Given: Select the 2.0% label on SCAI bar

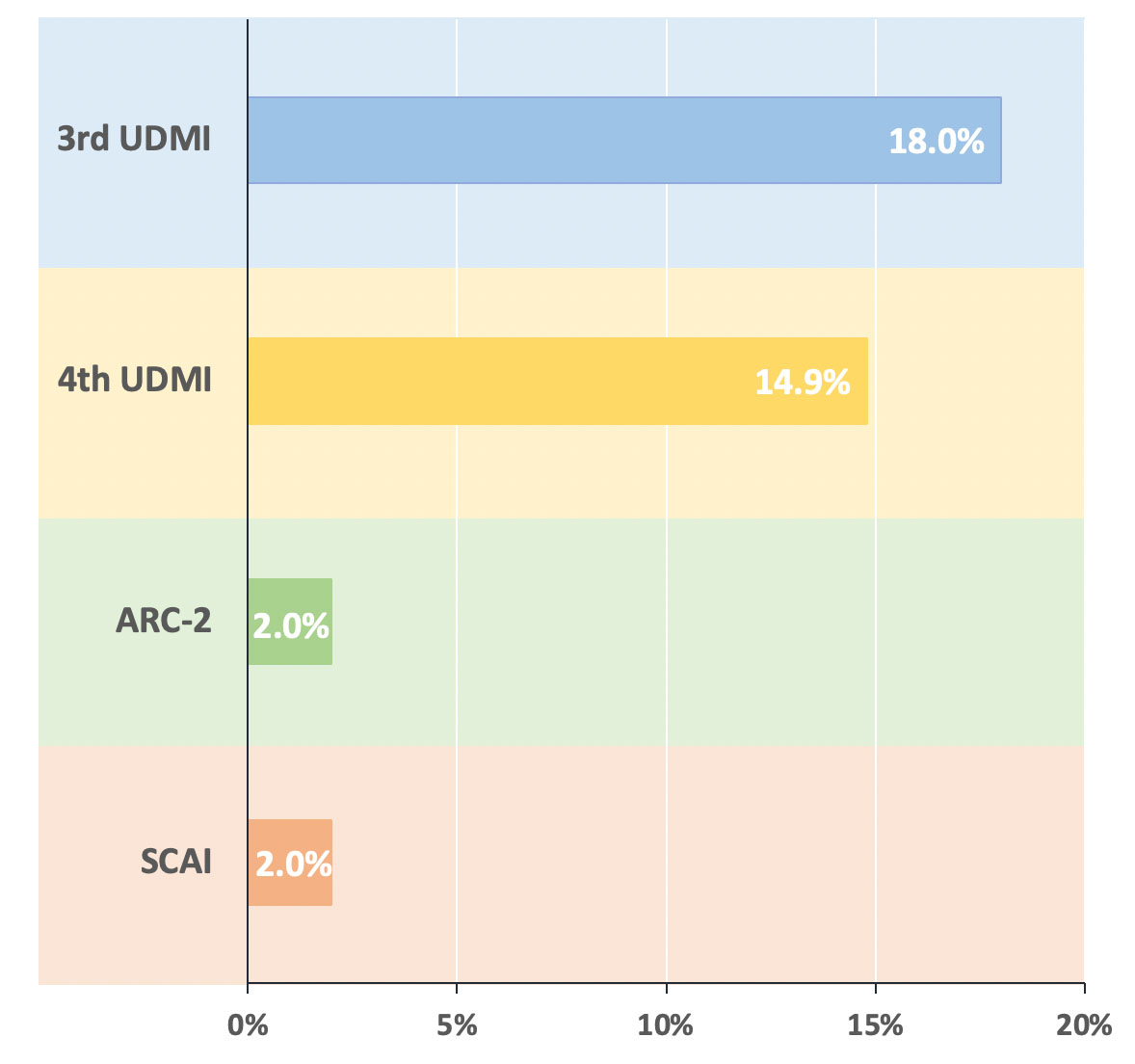Looking at the screenshot, I should pyautogui.click(x=293, y=864).
